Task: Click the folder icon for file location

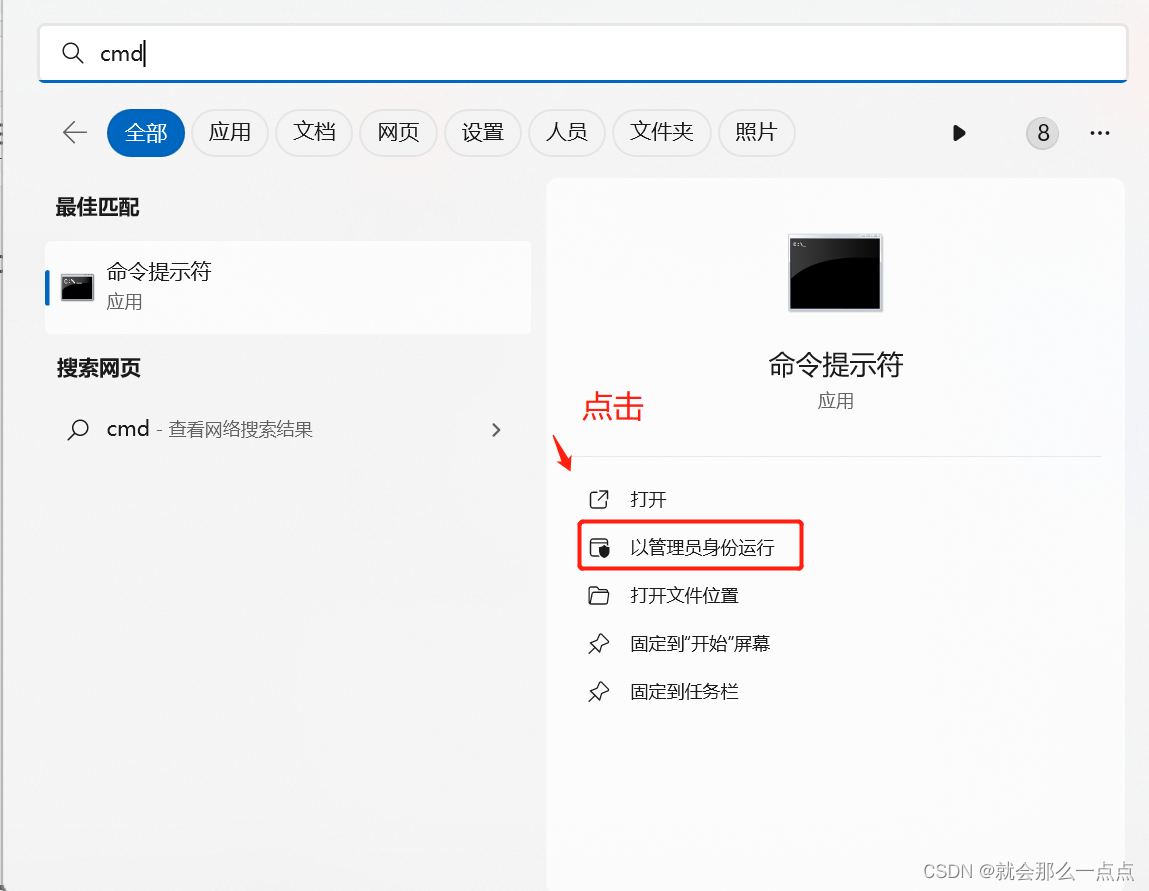Action: [x=599, y=596]
